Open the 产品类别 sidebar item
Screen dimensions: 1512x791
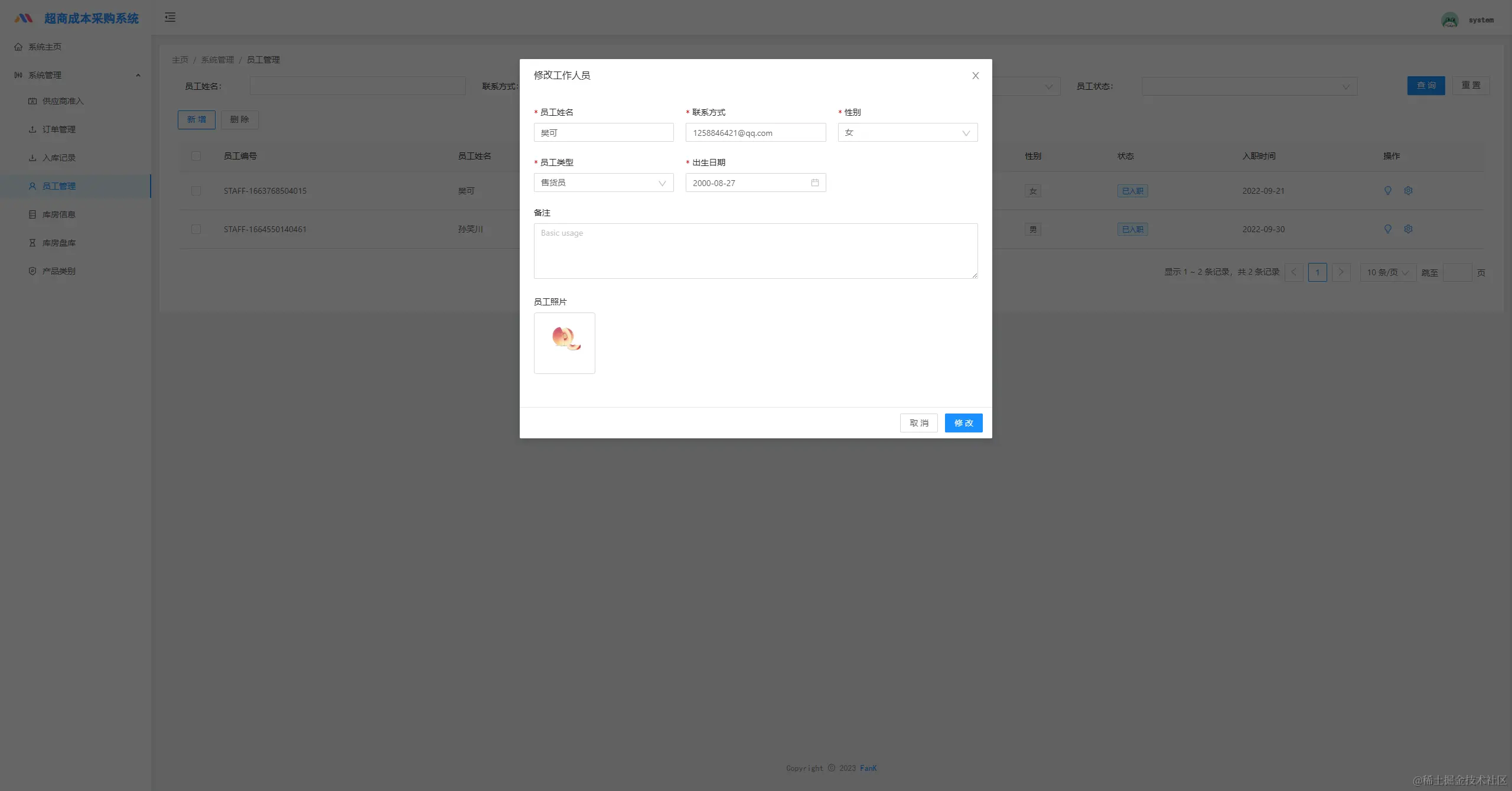(x=58, y=271)
